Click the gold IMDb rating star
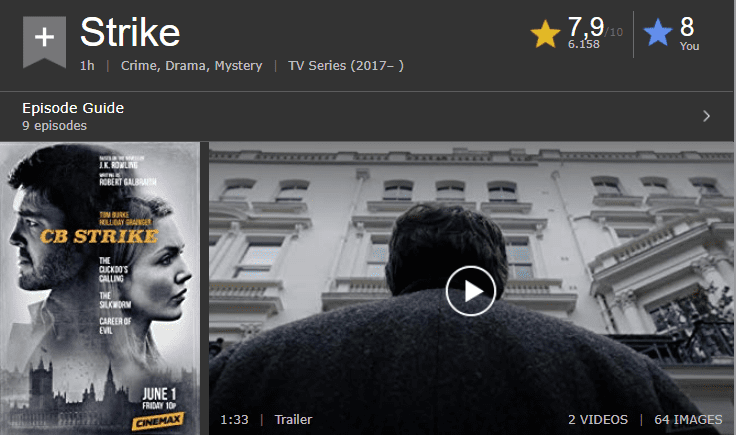 545,34
